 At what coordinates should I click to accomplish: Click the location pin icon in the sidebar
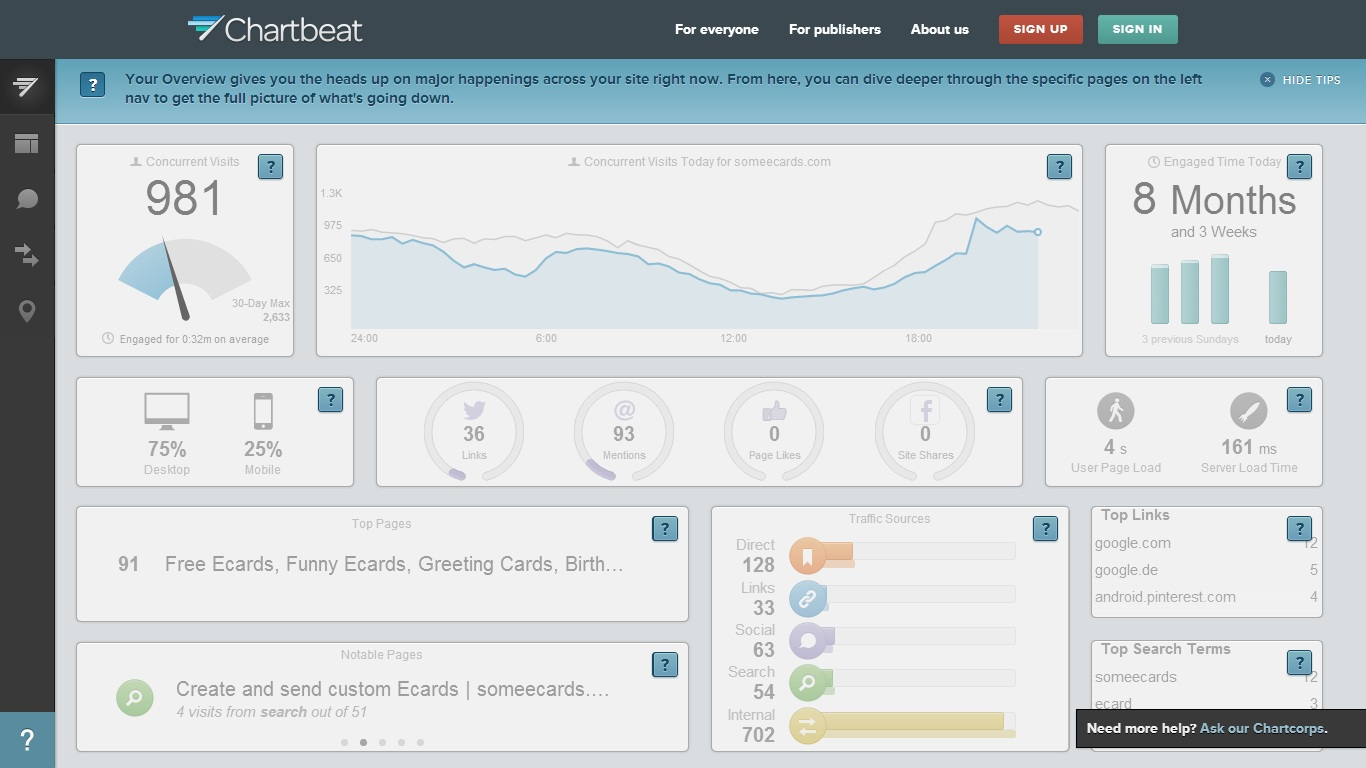coord(27,311)
